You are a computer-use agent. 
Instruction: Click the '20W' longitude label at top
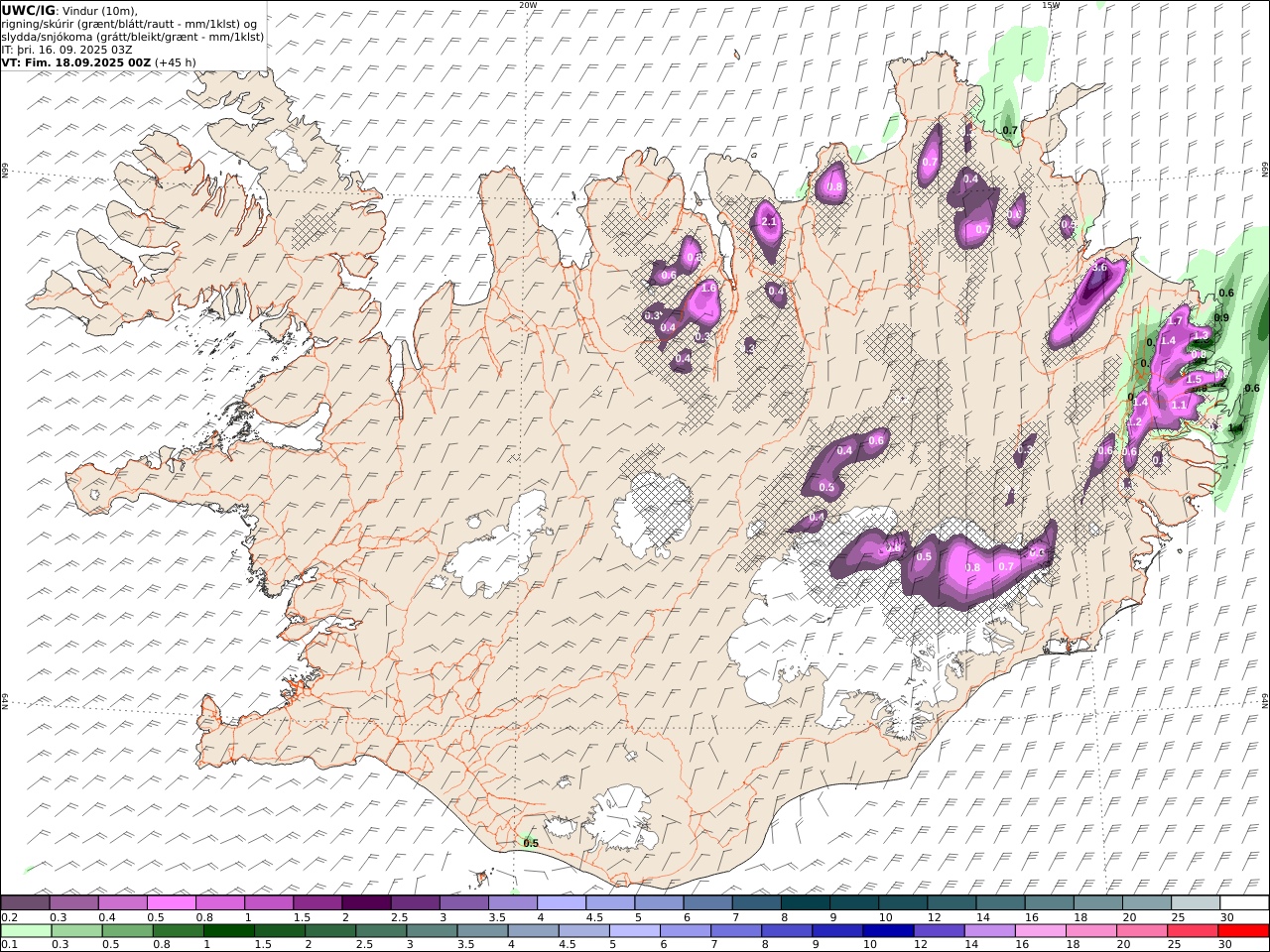pos(528,5)
